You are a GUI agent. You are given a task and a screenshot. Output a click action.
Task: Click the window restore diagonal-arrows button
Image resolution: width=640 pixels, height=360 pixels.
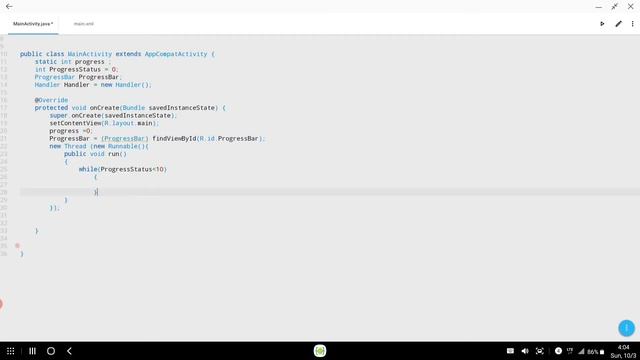click(x=614, y=7)
